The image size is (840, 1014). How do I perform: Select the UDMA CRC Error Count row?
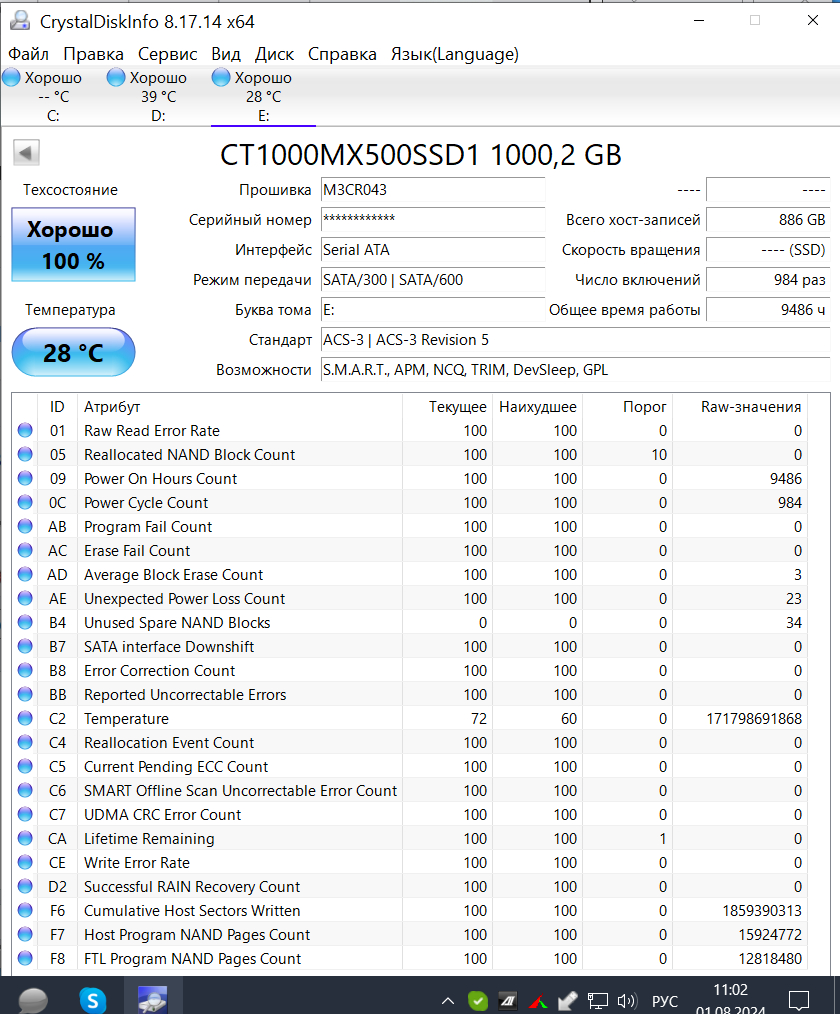pyautogui.click(x=409, y=814)
